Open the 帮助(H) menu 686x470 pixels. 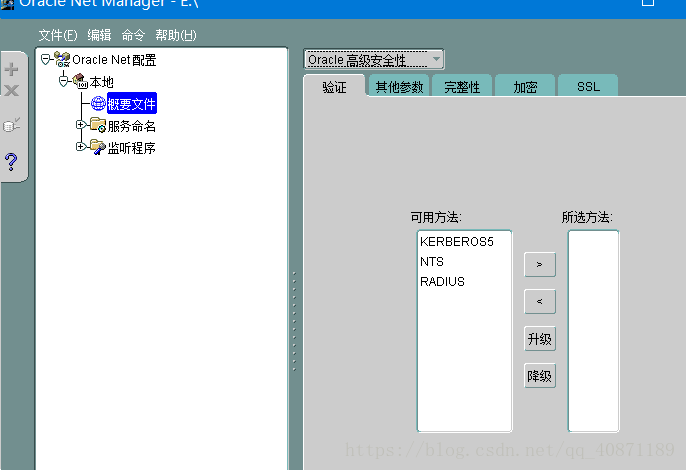176,35
